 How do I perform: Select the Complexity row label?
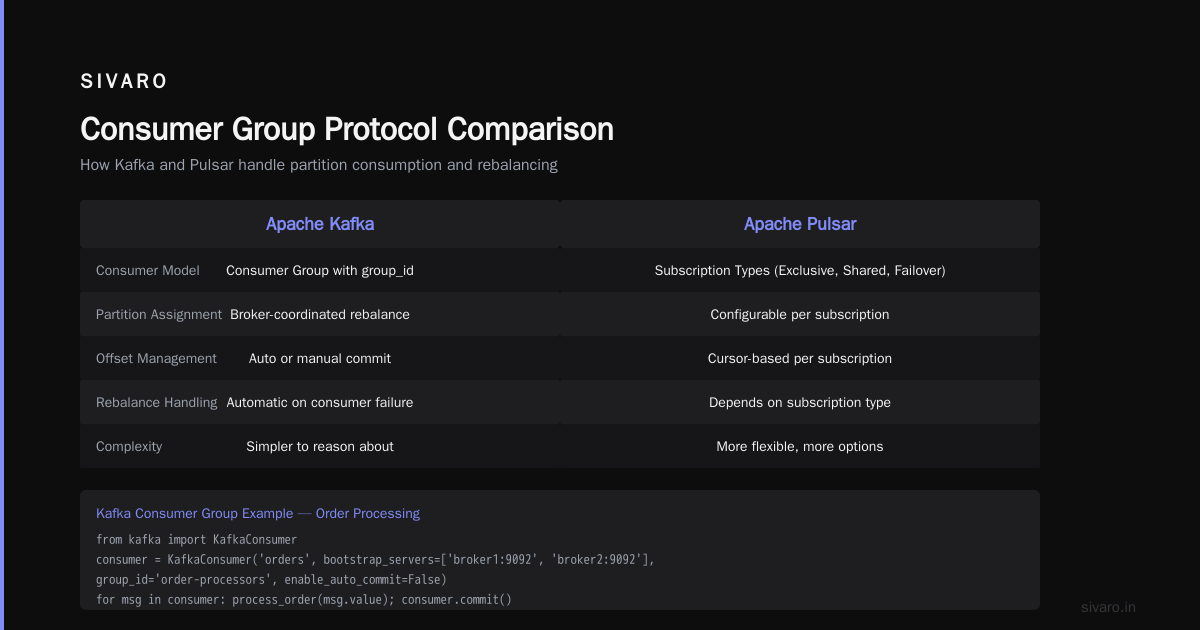(129, 446)
